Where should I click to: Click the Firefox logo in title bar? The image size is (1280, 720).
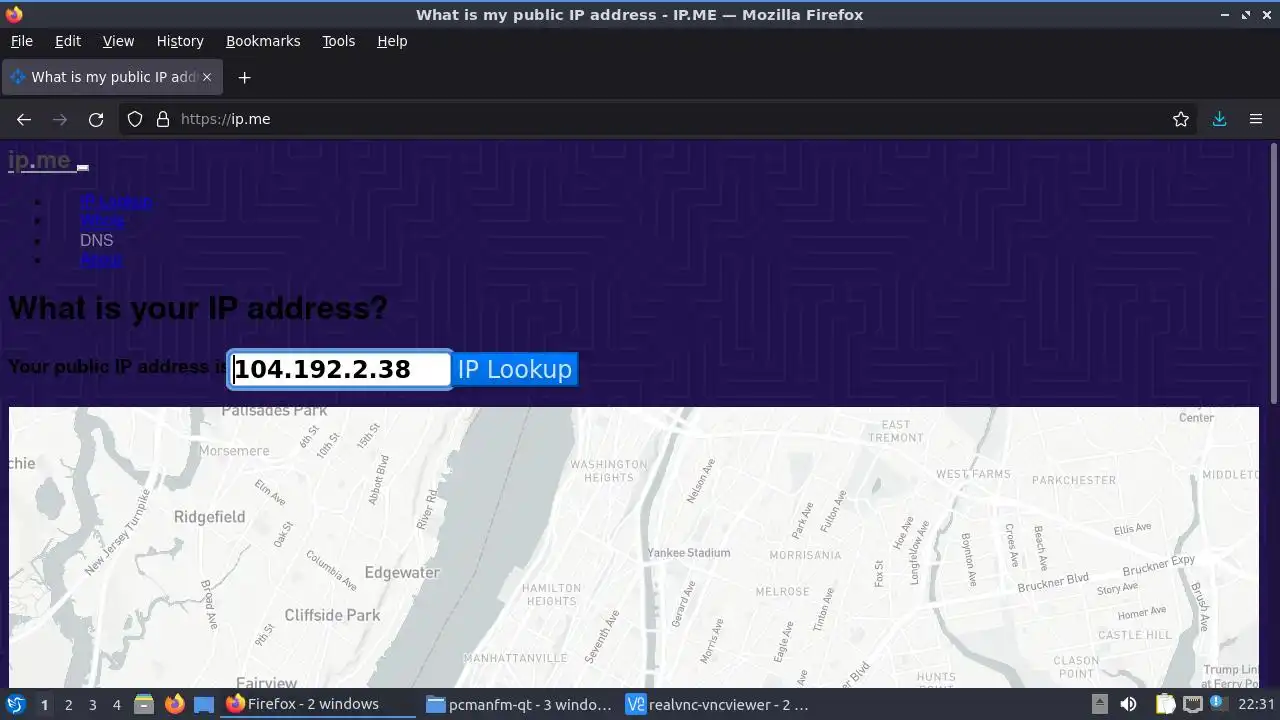point(13,14)
